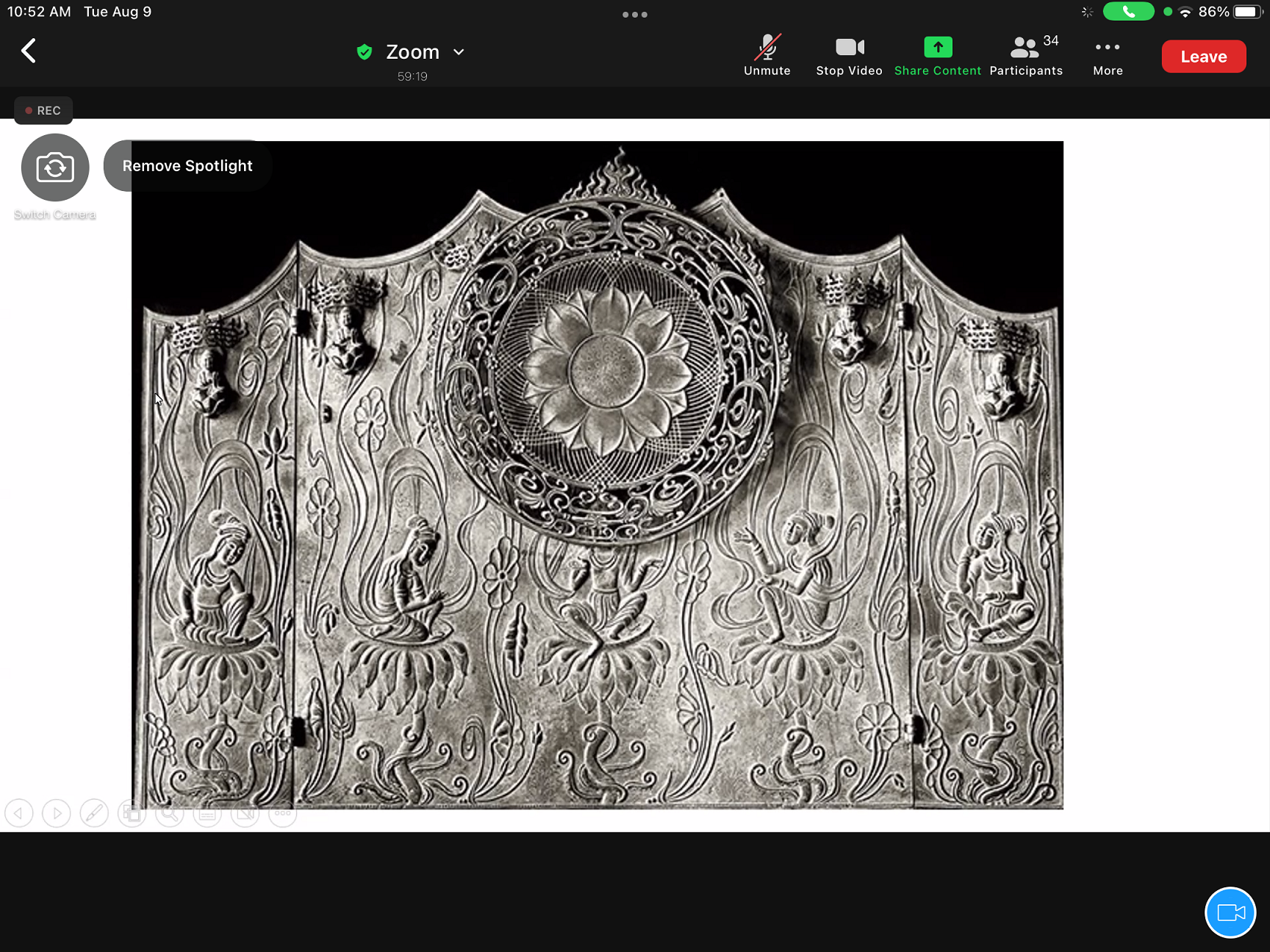Open the Participants list
Screen dimensions: 1270x952
(1026, 56)
